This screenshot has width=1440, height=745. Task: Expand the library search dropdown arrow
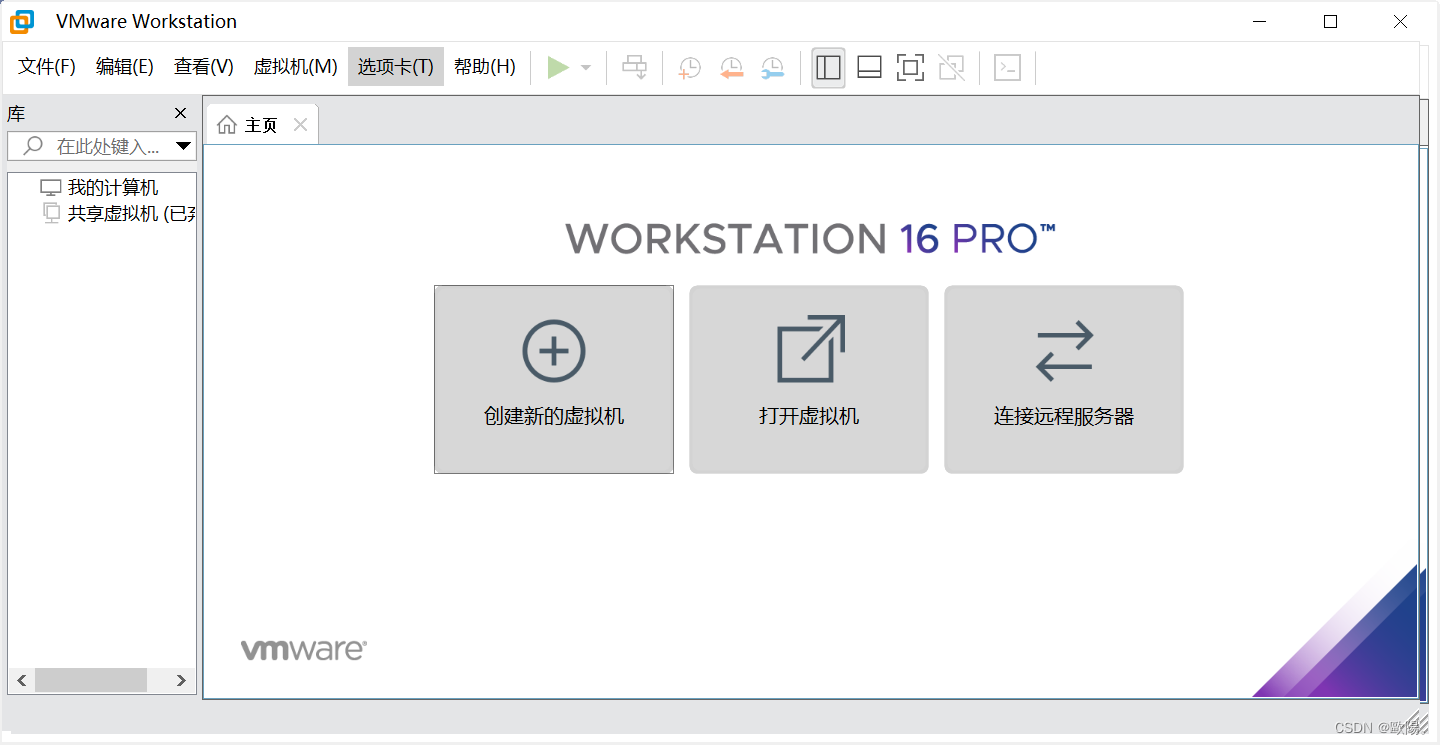[184, 146]
